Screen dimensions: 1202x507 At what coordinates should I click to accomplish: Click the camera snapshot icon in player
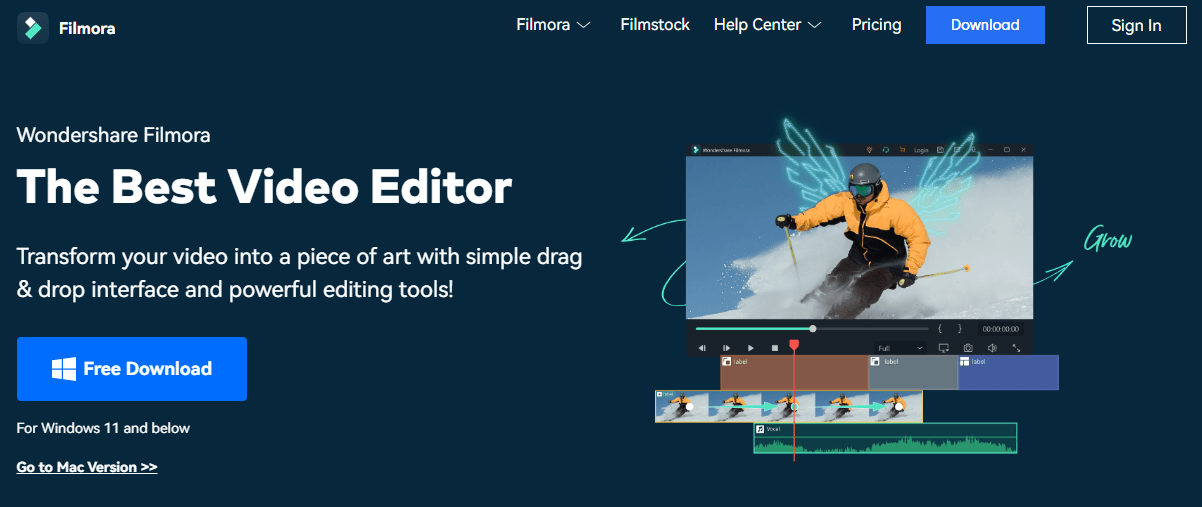(x=968, y=348)
